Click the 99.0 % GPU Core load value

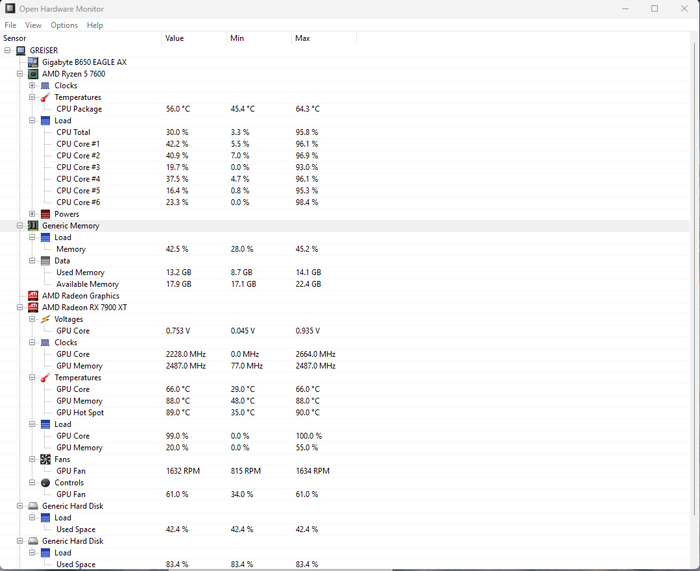[177, 436]
